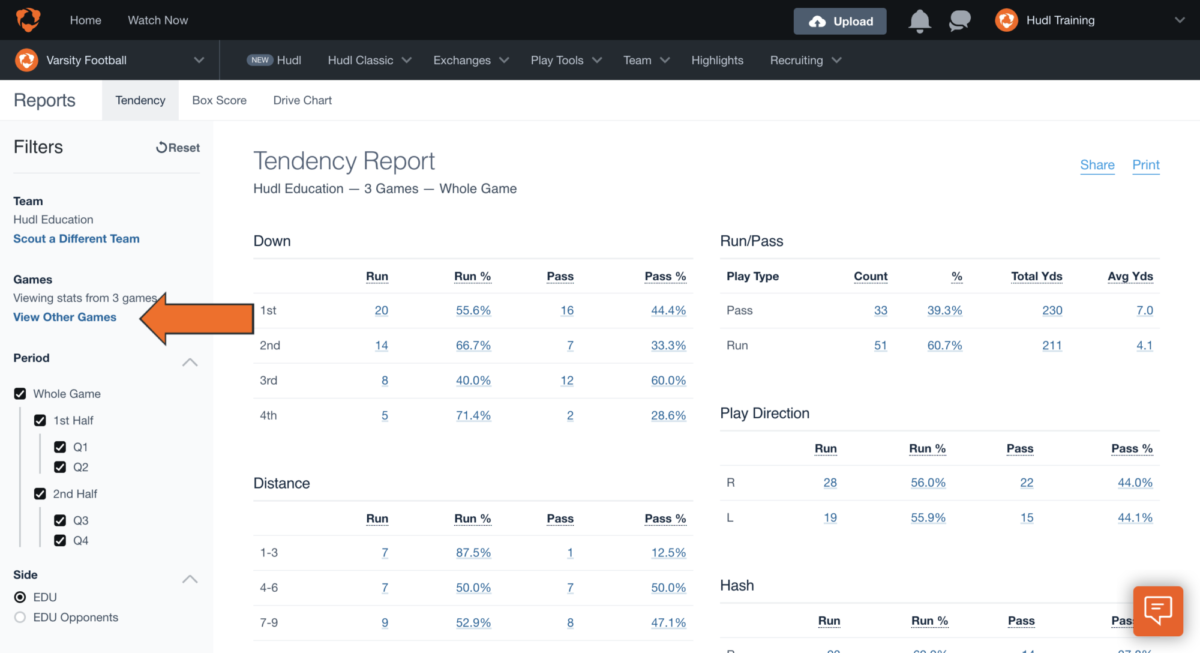1200x653 pixels.
Task: Click Run play type count 51
Action: (x=880, y=346)
